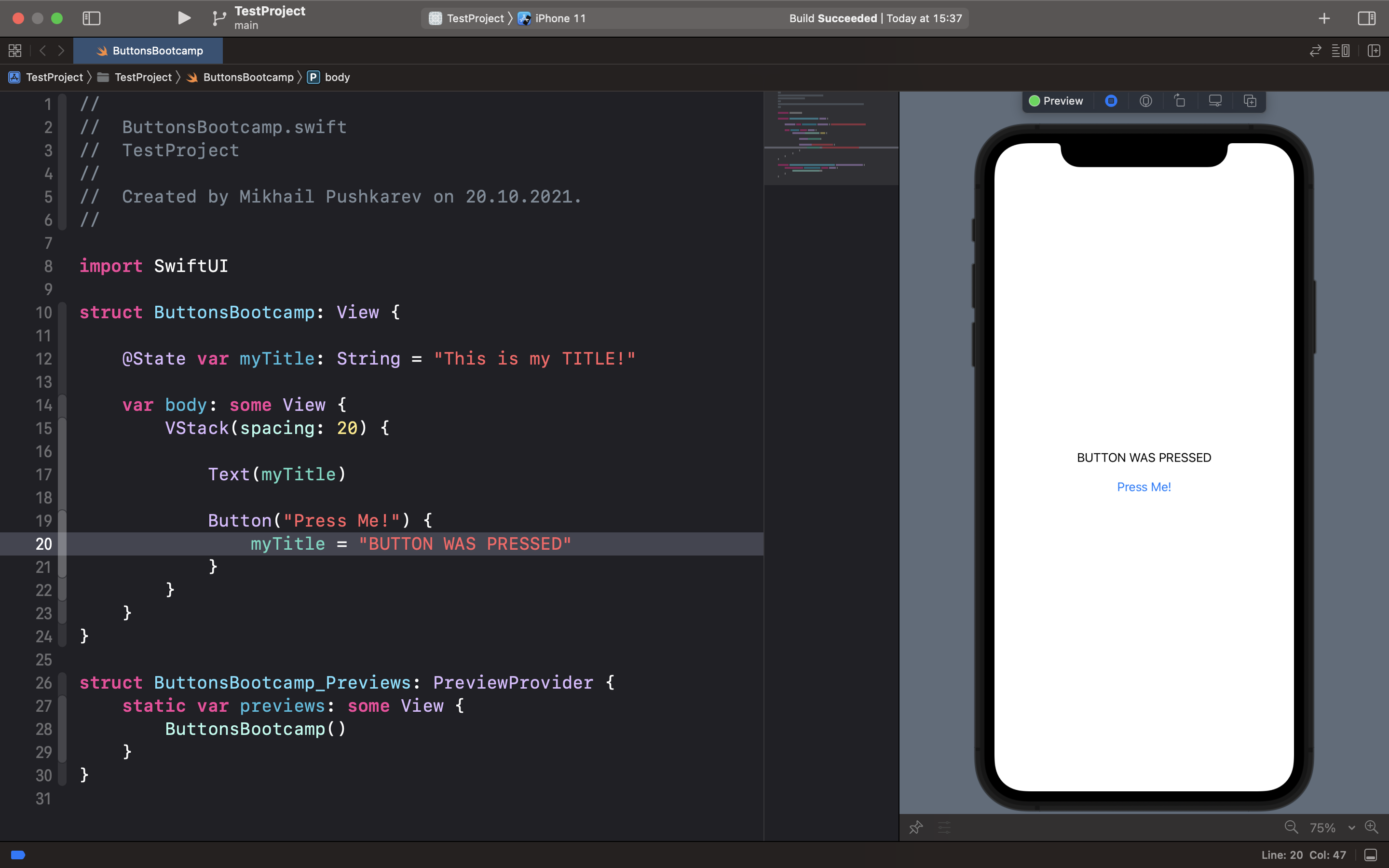Toggle the right inspector panel
This screenshot has height=868, width=1389.
coord(1366,18)
